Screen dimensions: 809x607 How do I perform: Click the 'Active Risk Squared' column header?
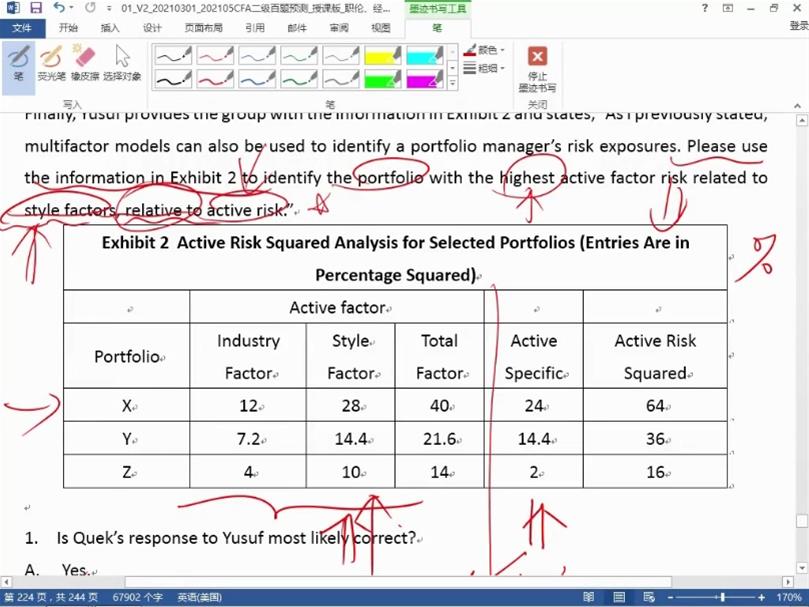(x=655, y=356)
